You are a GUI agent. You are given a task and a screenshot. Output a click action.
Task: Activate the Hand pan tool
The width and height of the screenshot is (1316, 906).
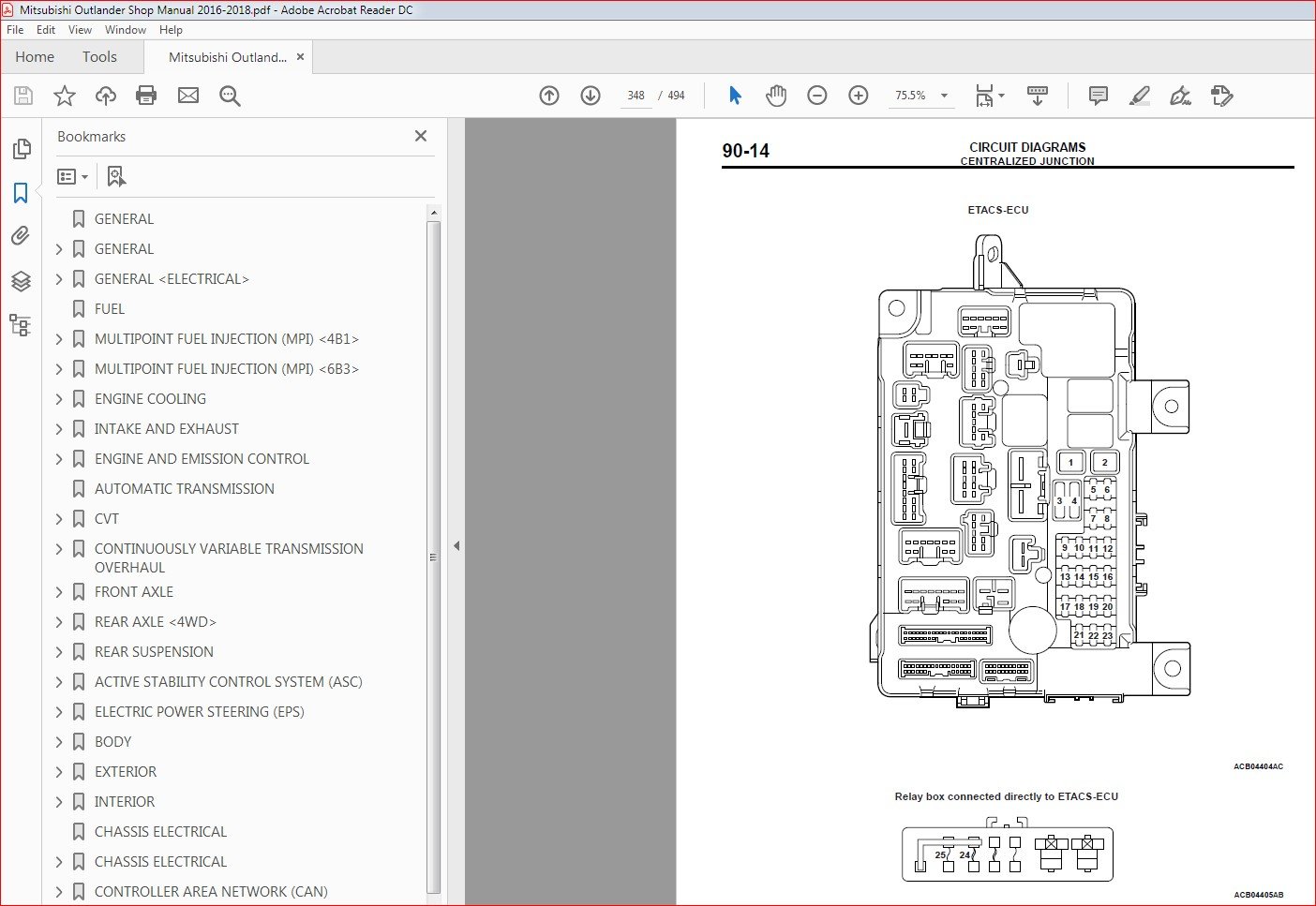click(x=776, y=96)
